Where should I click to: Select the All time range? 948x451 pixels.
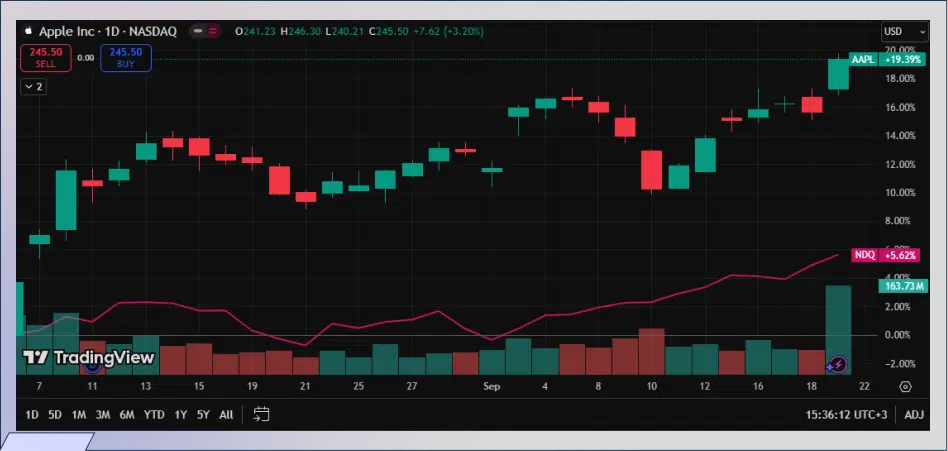[226, 415]
